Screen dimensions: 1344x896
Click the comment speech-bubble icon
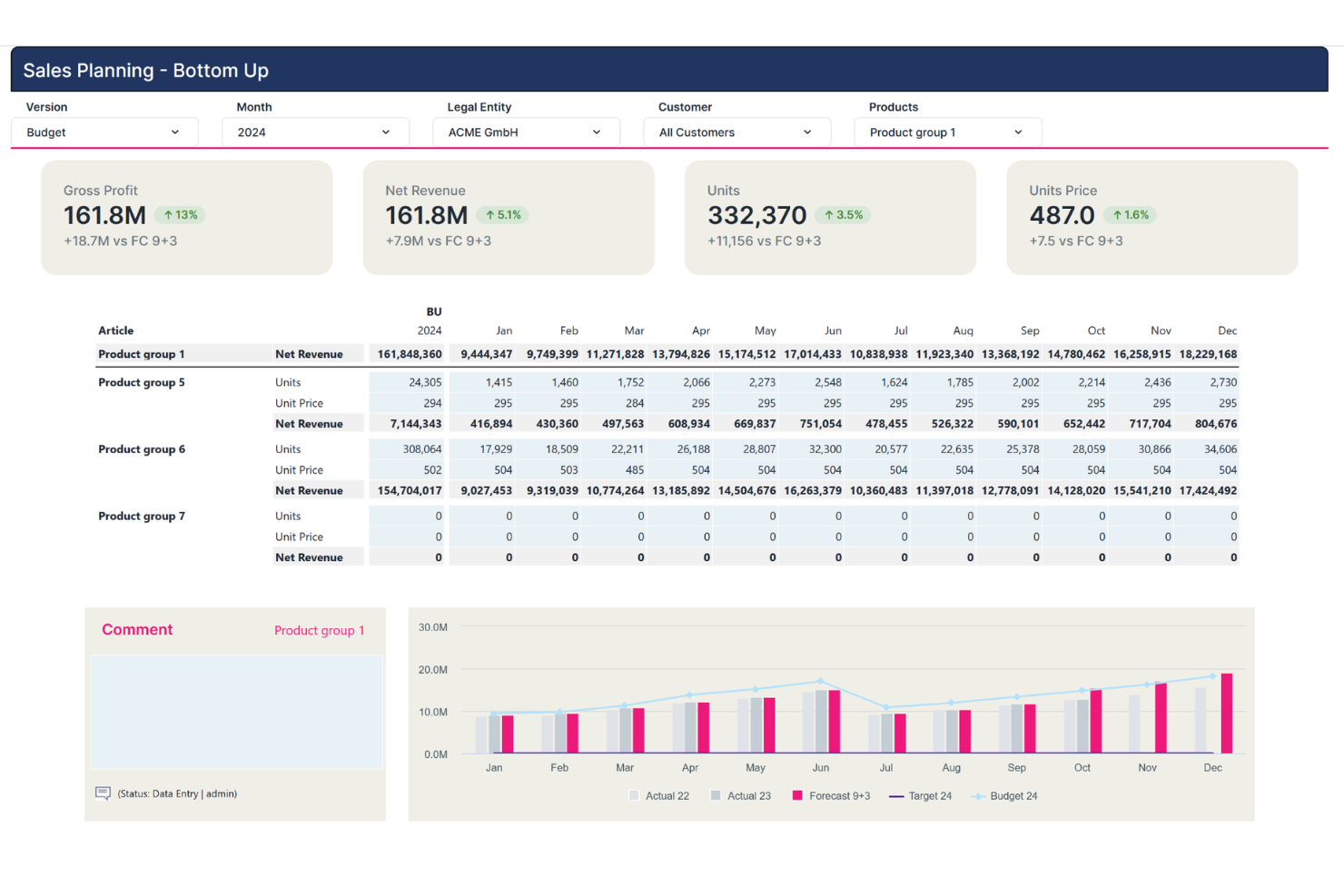click(103, 793)
